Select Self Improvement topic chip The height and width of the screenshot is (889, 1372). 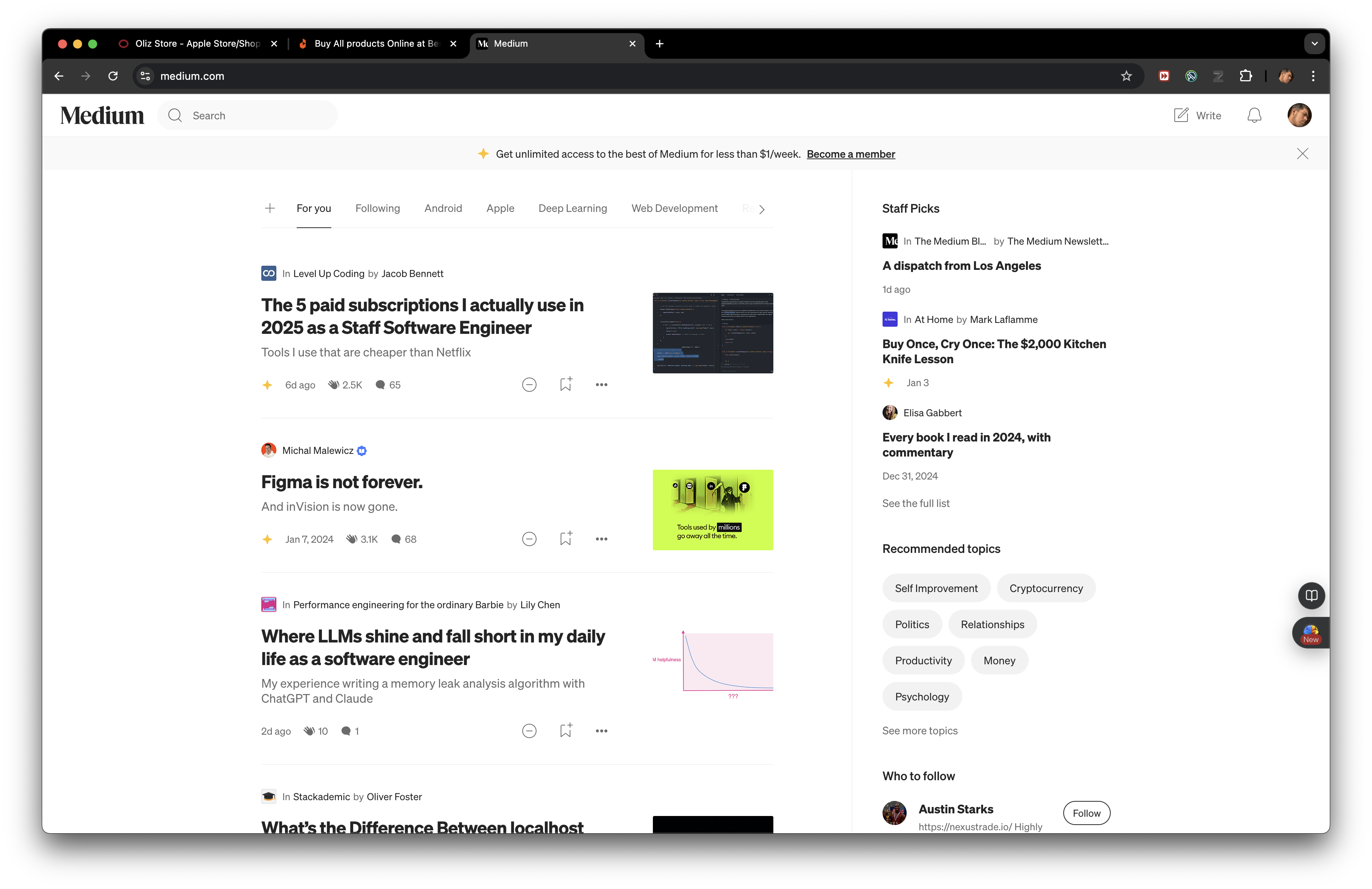click(936, 588)
